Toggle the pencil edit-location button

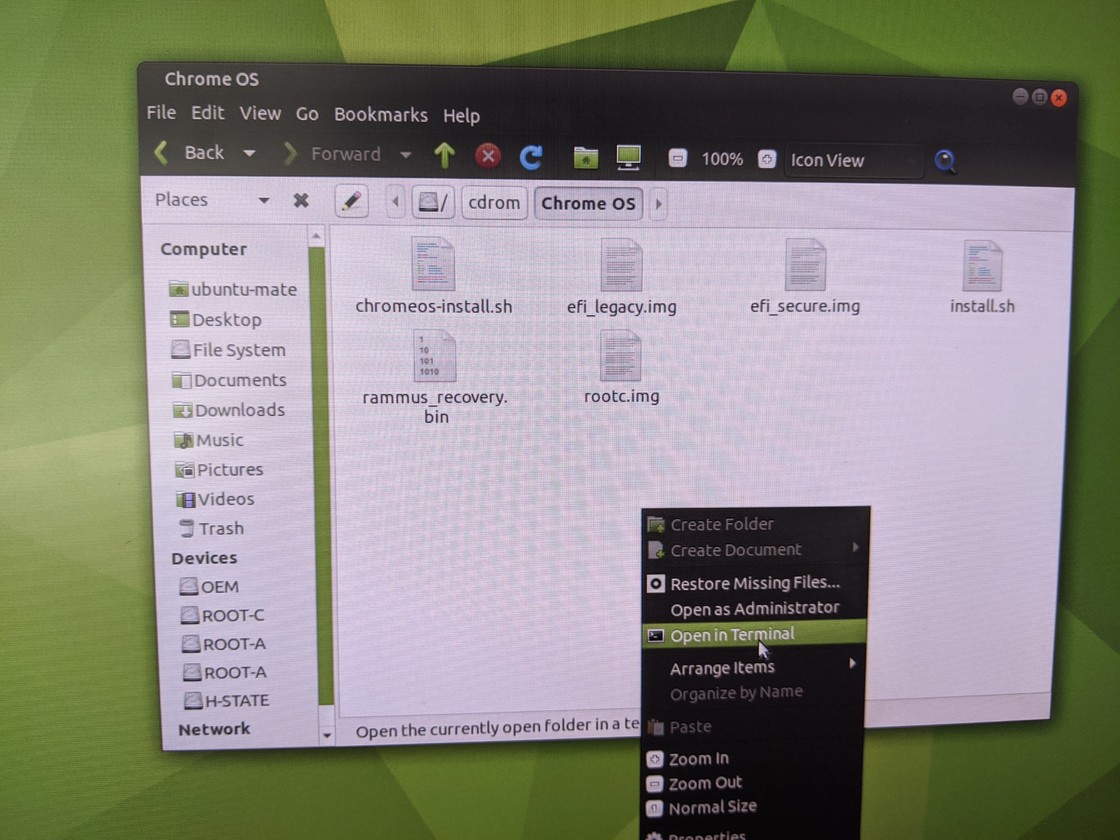click(351, 202)
